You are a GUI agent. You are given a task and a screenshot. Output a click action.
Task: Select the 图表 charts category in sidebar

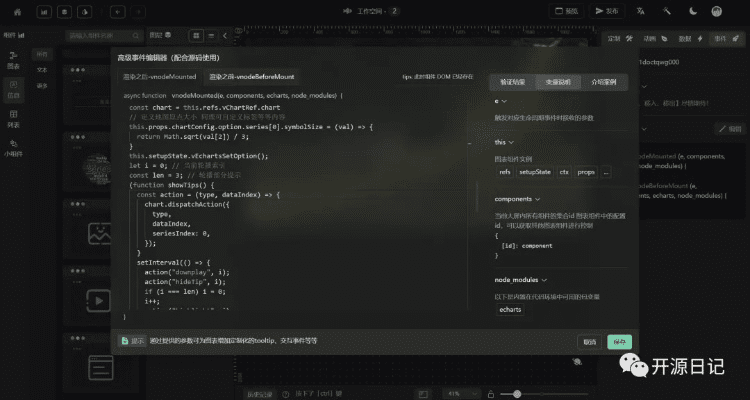[x=13, y=61]
